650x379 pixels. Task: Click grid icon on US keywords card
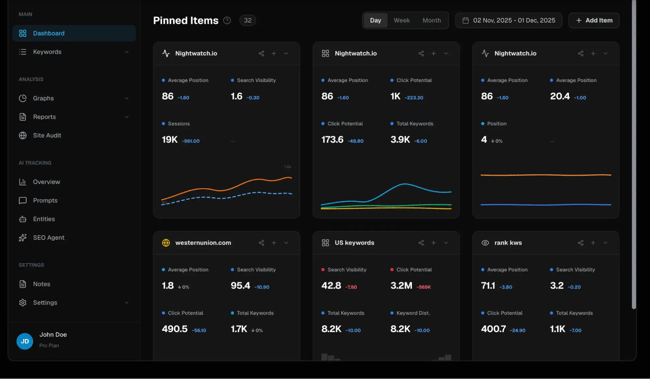pyautogui.click(x=325, y=243)
